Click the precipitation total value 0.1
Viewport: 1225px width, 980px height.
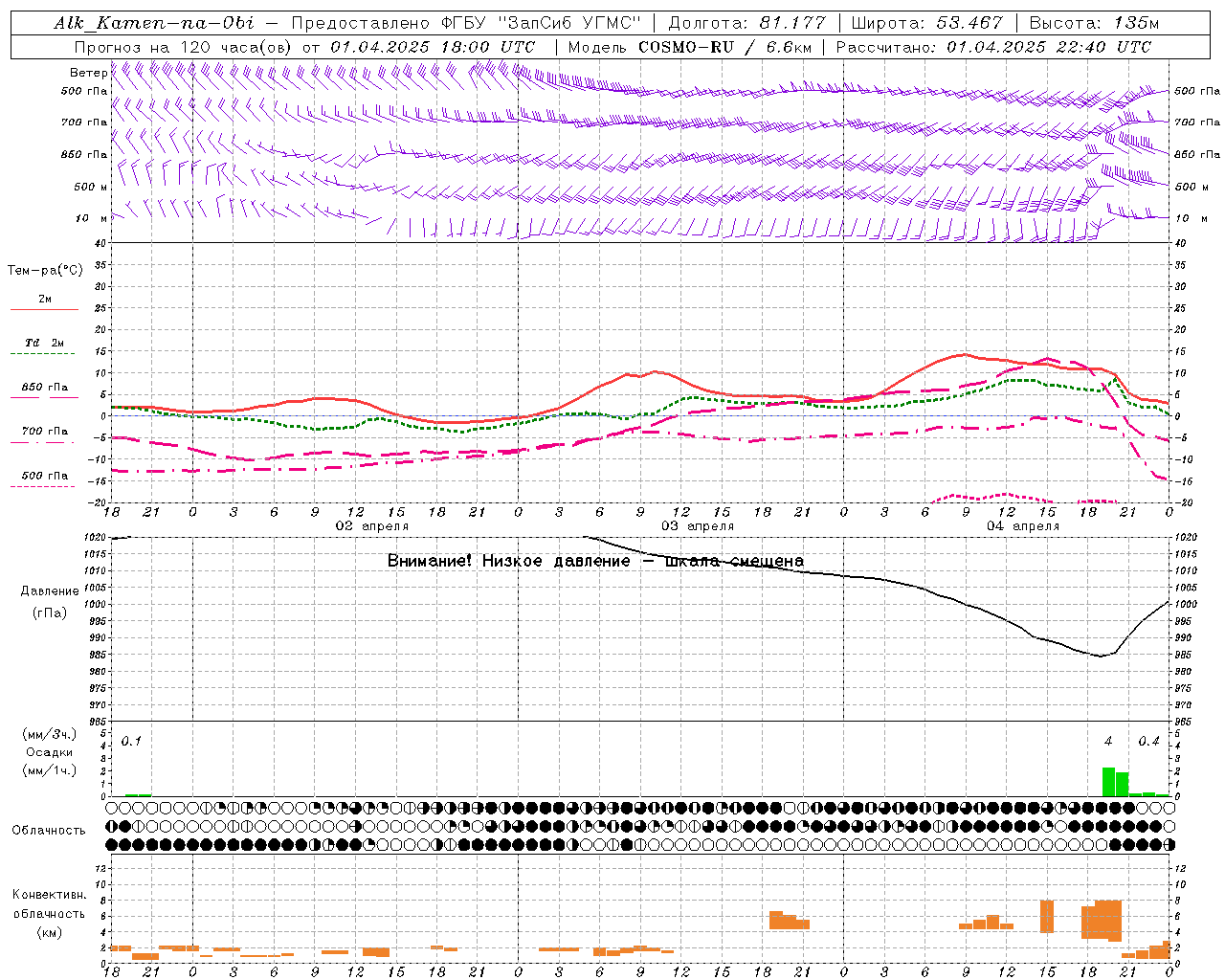click(x=131, y=742)
